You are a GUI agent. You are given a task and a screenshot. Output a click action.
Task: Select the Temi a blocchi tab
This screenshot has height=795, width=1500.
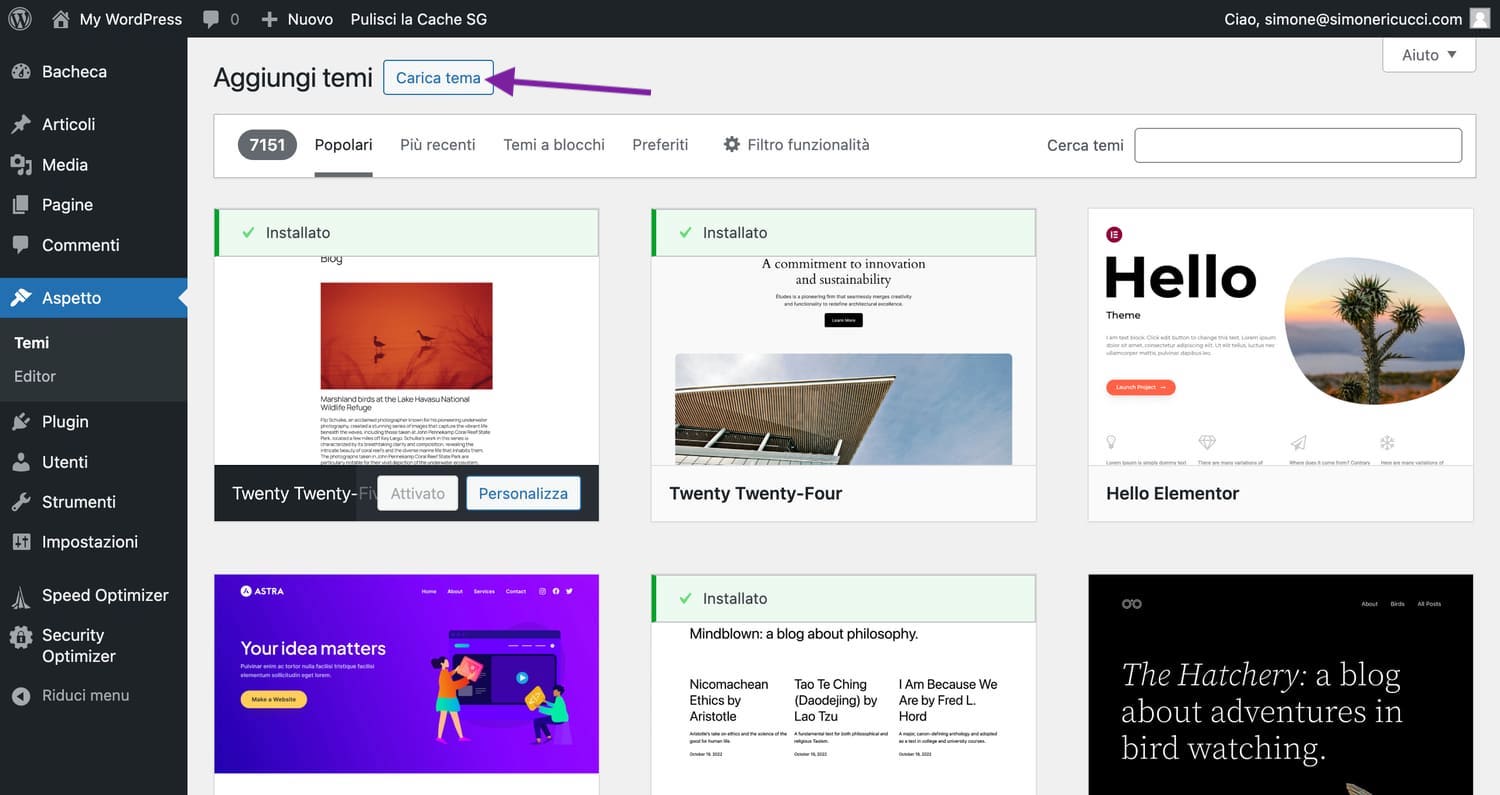554,145
